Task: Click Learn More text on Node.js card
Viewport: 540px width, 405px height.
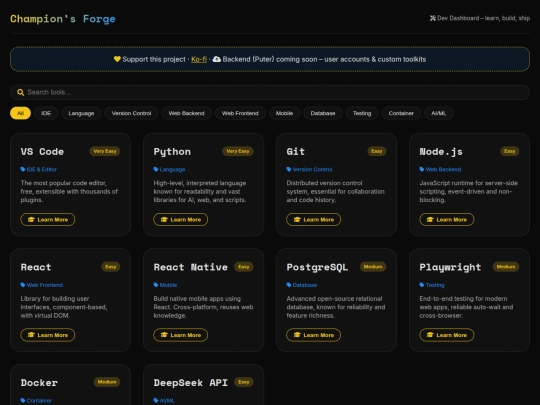Action: 451,220
